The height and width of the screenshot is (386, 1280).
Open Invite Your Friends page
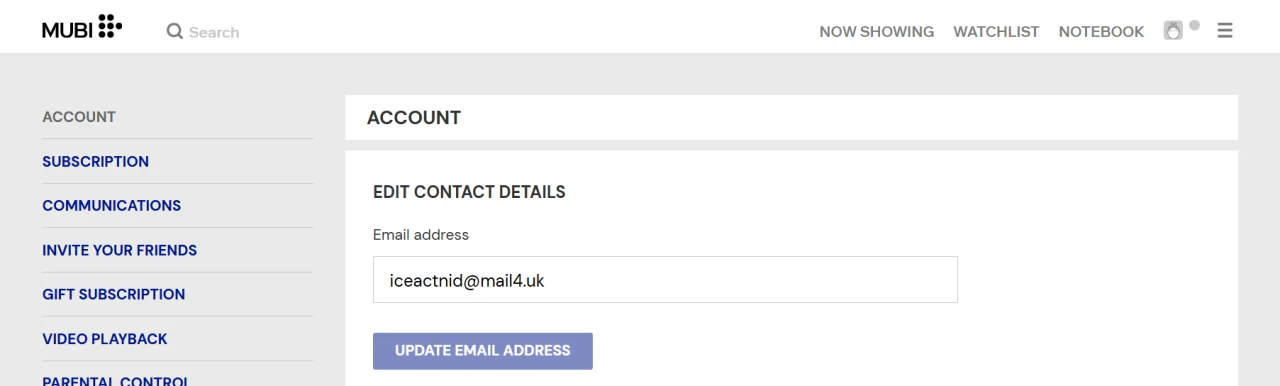tap(119, 250)
